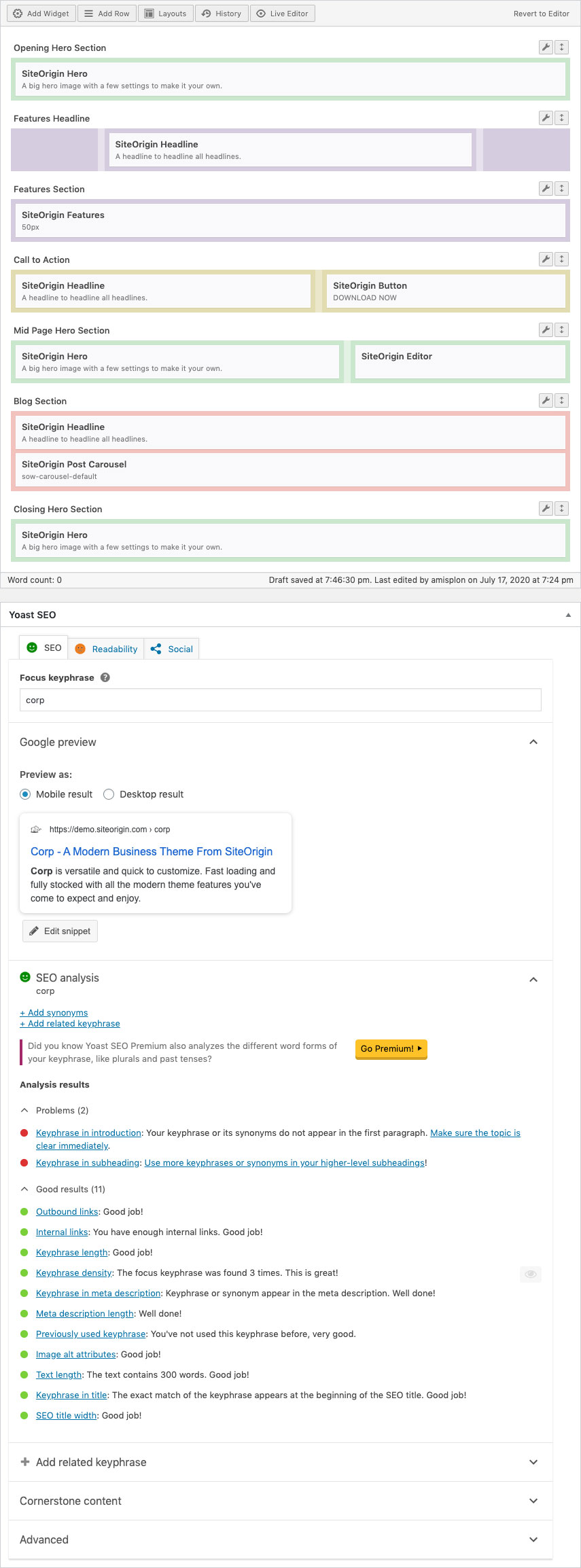Select the Mobile result radio button

pyautogui.click(x=25, y=794)
